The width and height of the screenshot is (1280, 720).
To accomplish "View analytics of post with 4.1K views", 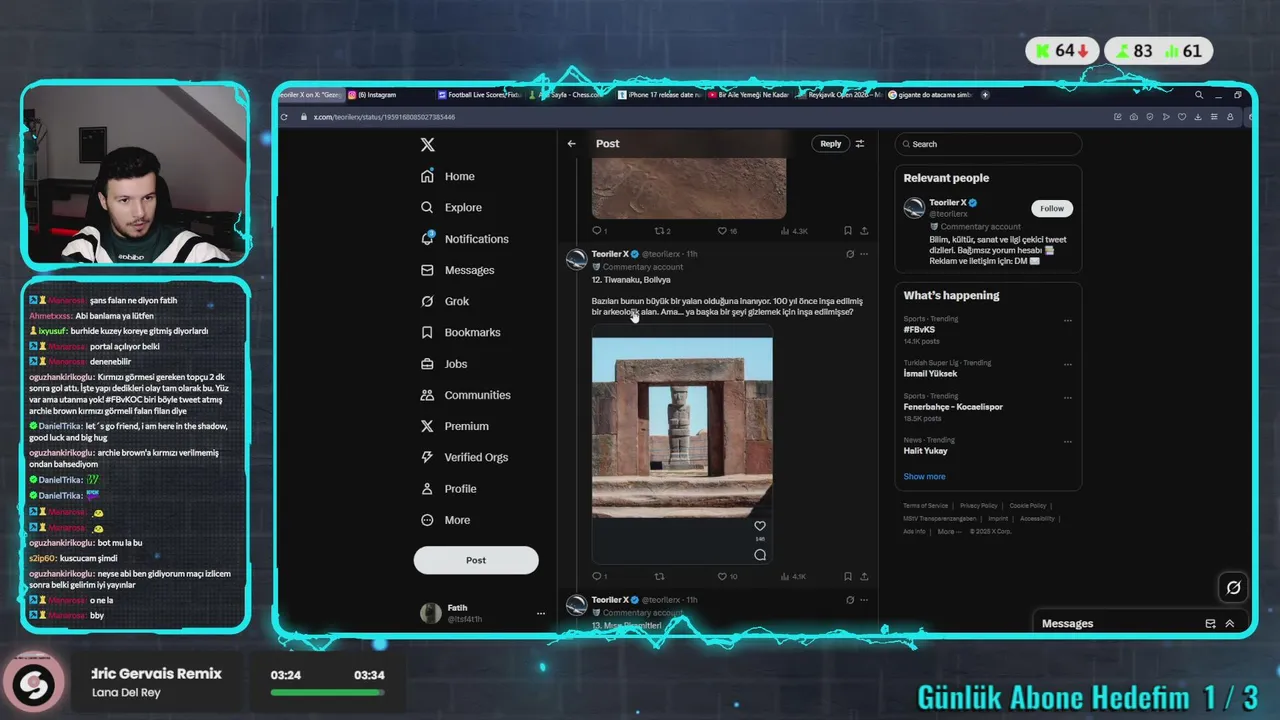I will pyautogui.click(x=792, y=576).
